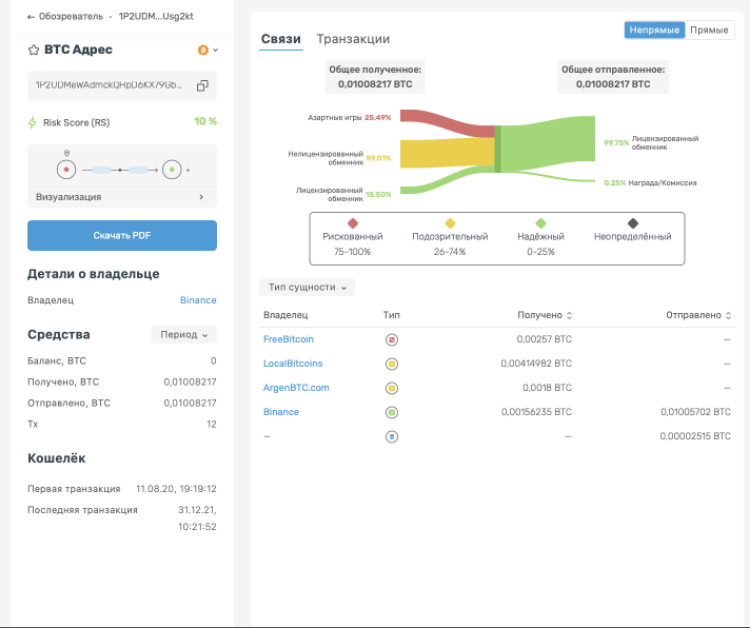
Task: Click the yellow Нелицензированный обменник flow band
Action: (x=447, y=153)
